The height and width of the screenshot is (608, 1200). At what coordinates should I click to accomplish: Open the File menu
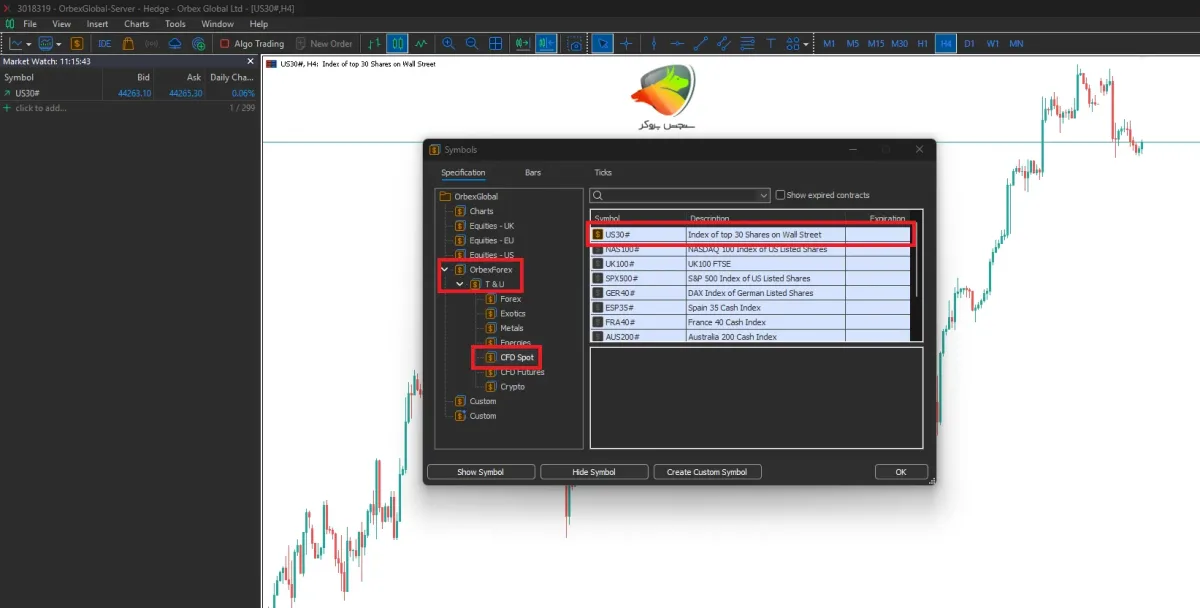click(29, 24)
